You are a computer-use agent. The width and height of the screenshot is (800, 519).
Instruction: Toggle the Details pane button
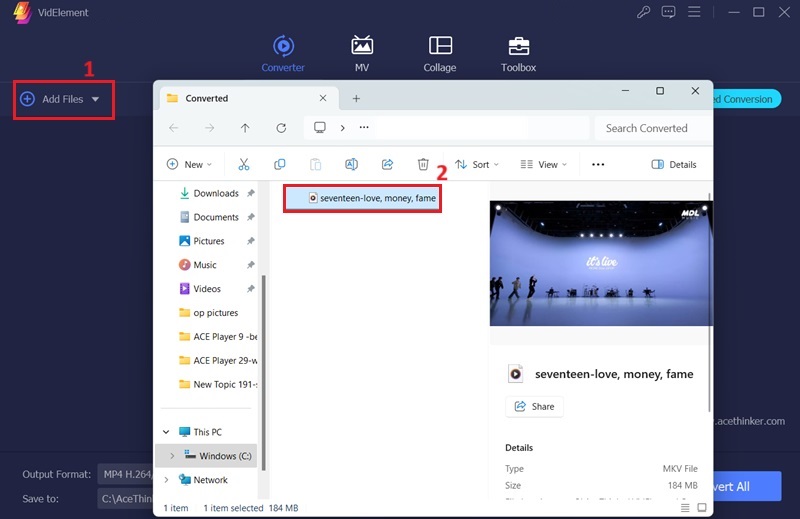[x=673, y=164]
